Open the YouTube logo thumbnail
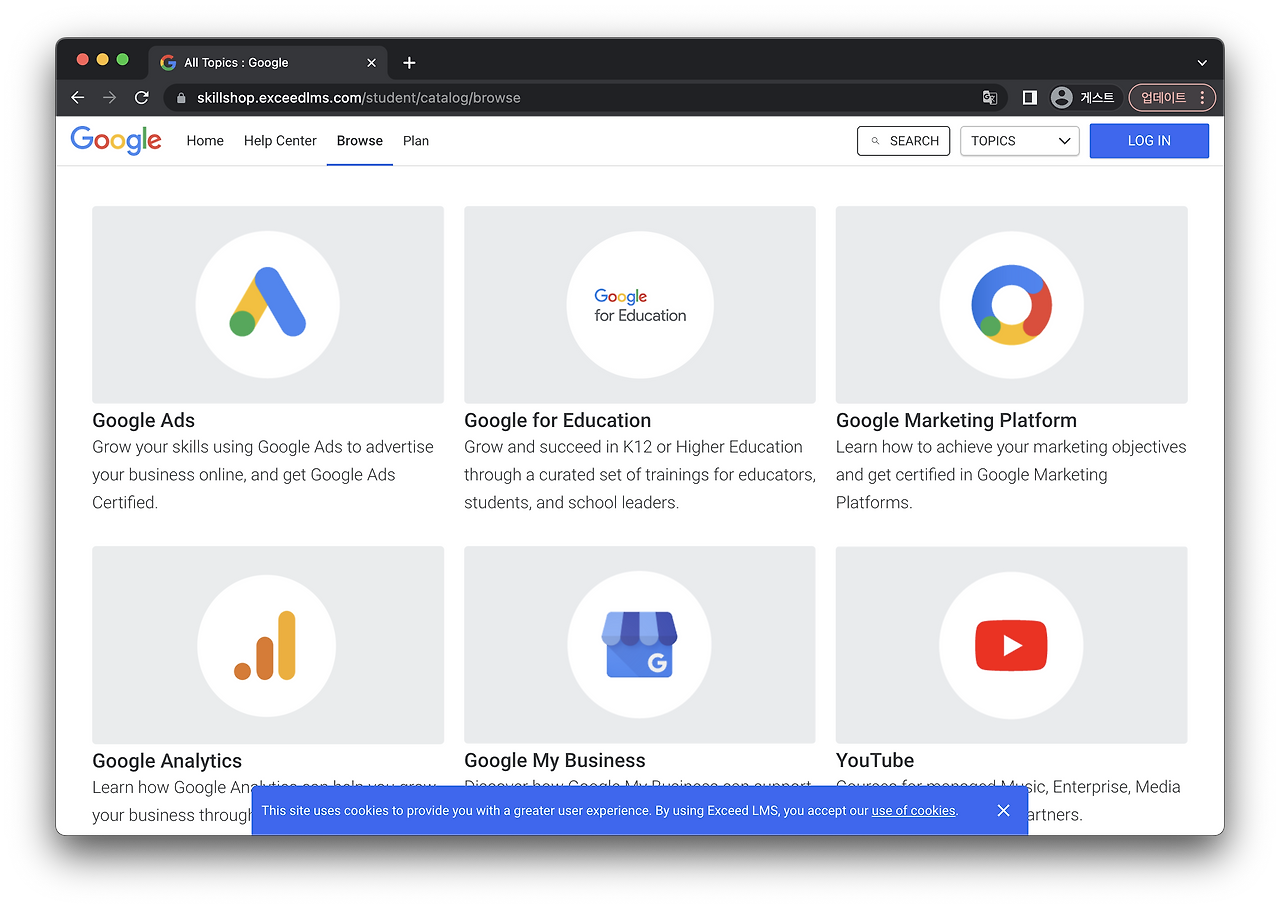This screenshot has width=1280, height=909. [x=1012, y=645]
